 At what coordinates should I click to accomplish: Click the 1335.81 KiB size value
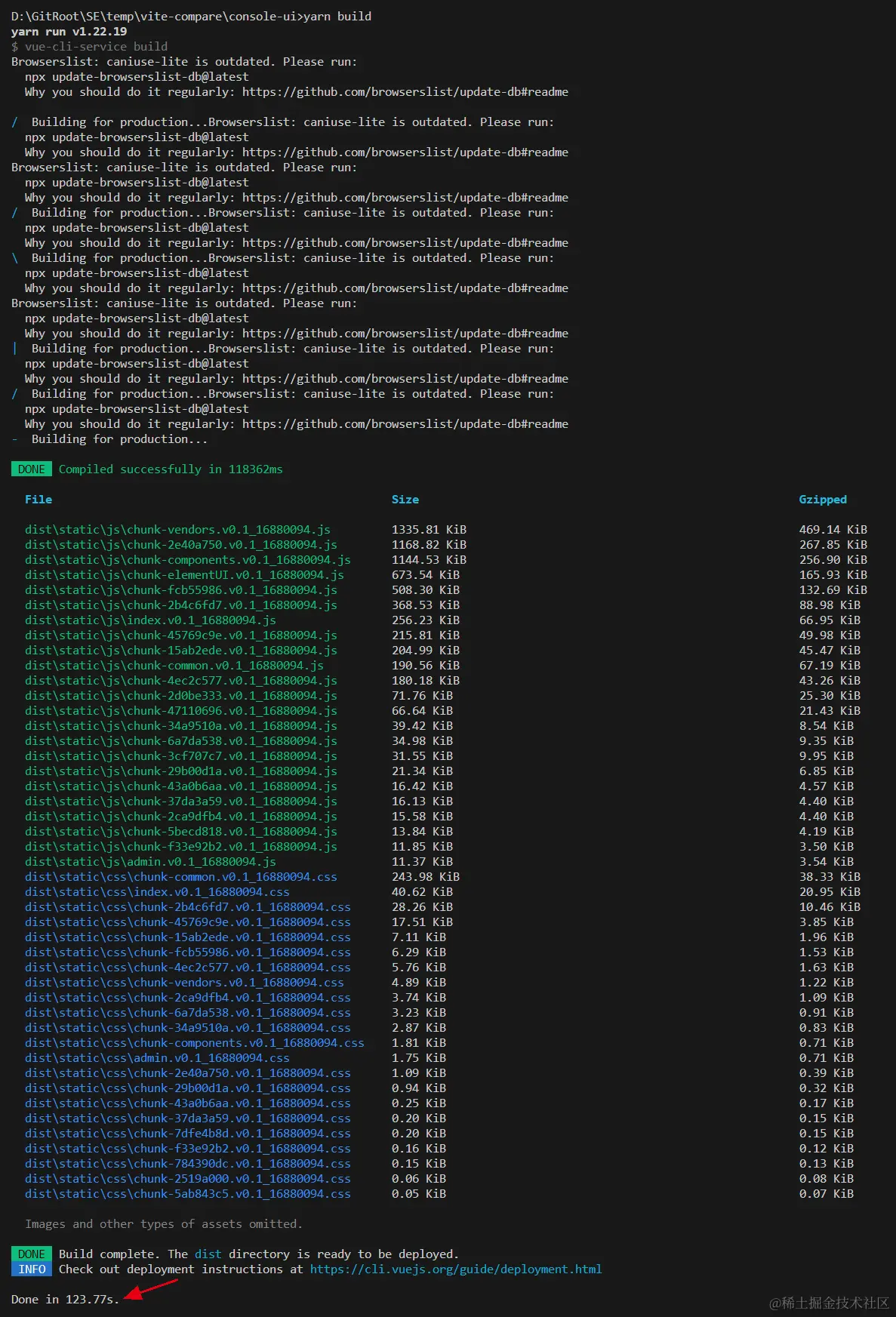click(429, 530)
